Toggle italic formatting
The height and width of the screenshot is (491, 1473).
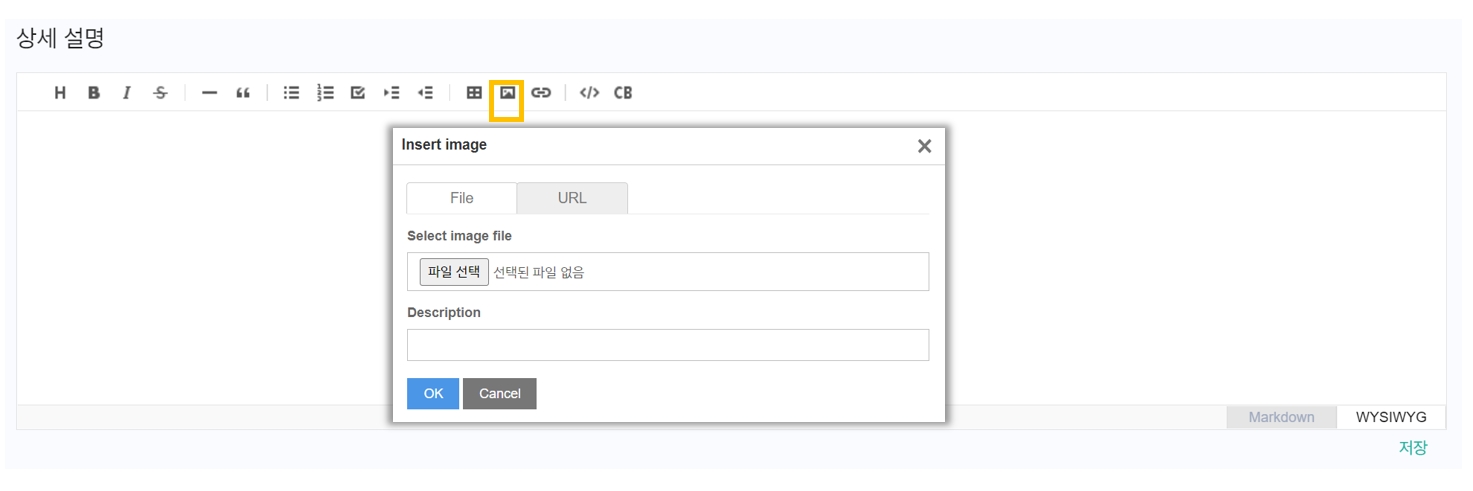click(127, 93)
